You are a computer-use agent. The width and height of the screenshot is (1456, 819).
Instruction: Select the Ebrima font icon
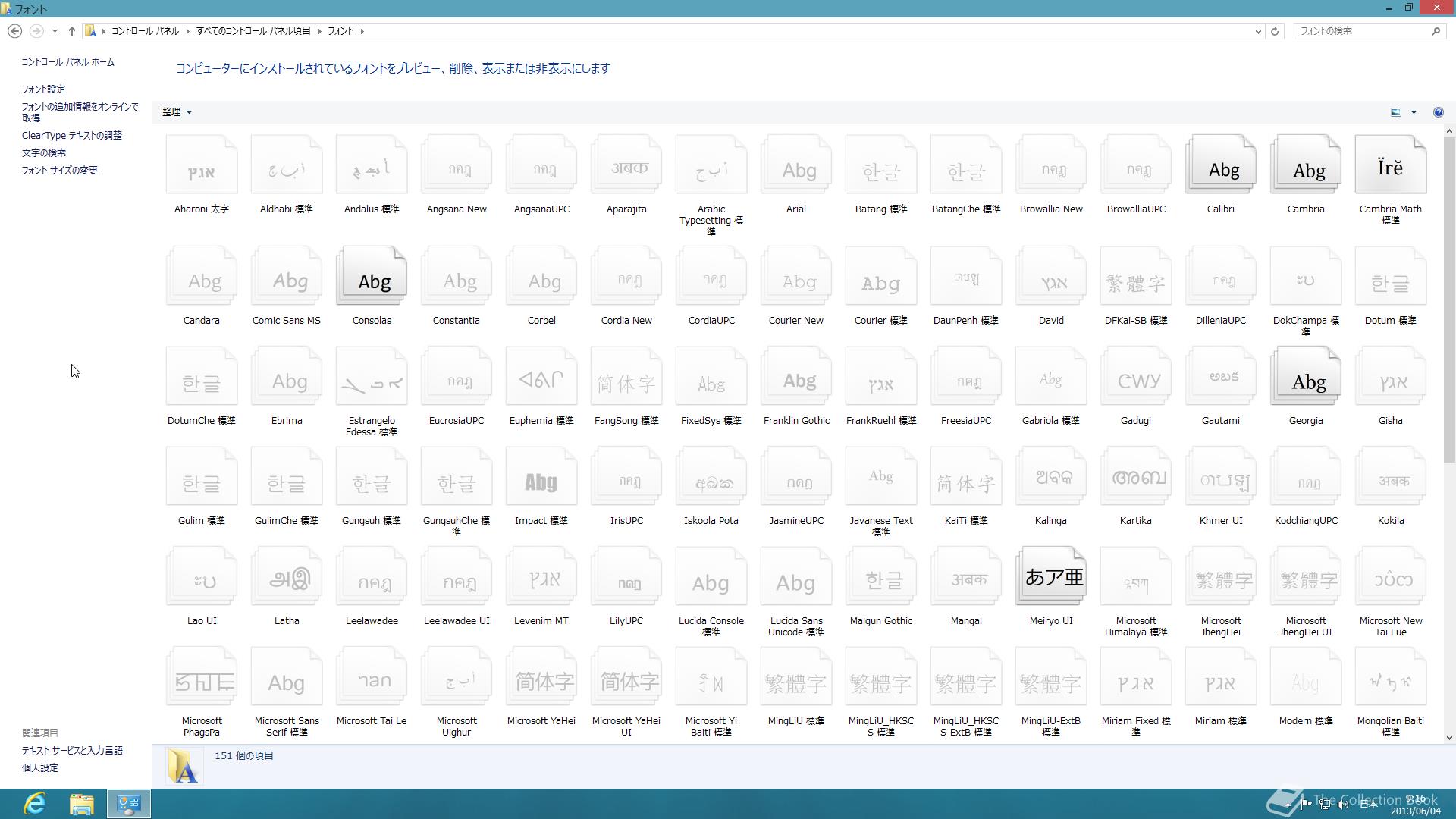click(x=287, y=377)
